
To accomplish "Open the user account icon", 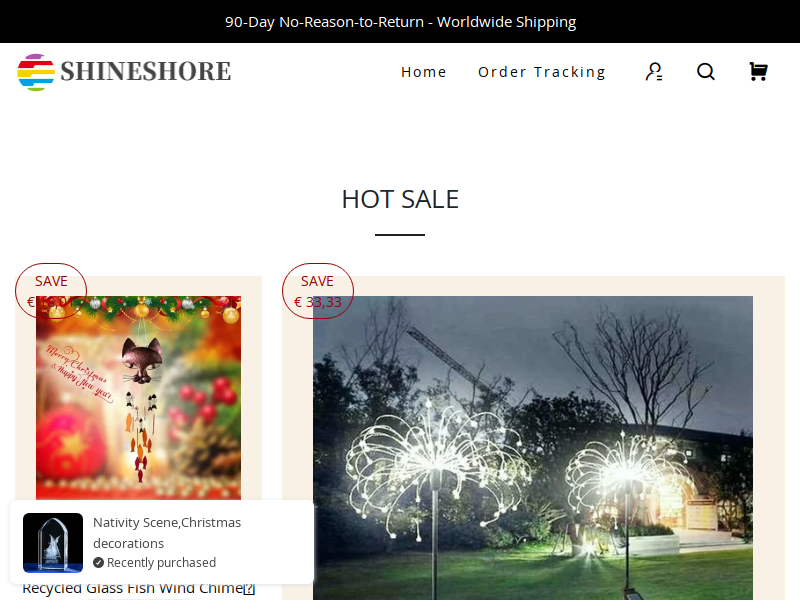I will point(654,71).
